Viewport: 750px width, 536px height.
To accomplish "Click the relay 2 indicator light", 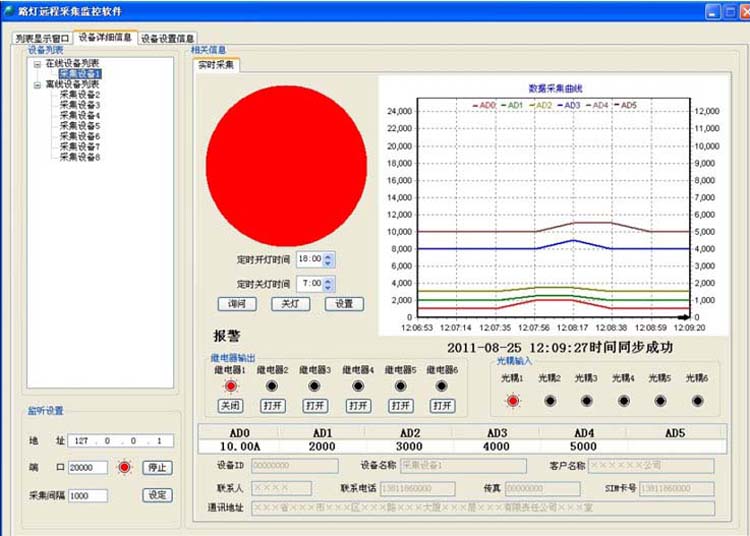I will point(272,386).
